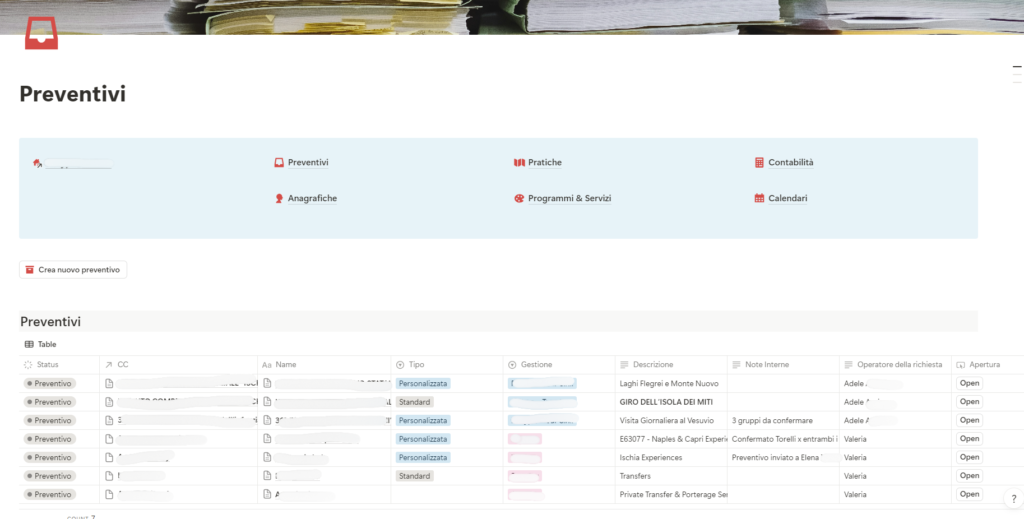Click Preventivo status in Laghi Flegrei row
The image size is (1024, 519).
tap(50, 384)
